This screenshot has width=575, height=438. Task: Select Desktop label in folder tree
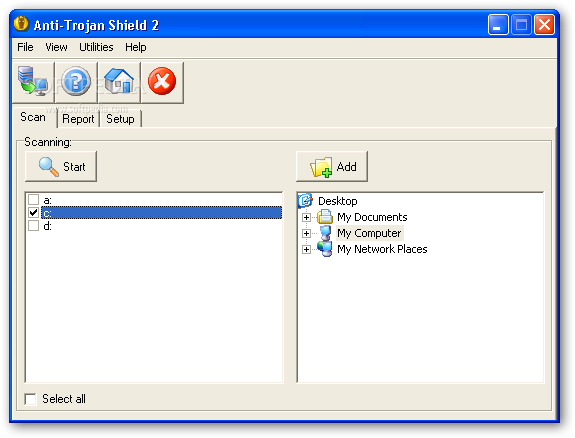point(338,201)
